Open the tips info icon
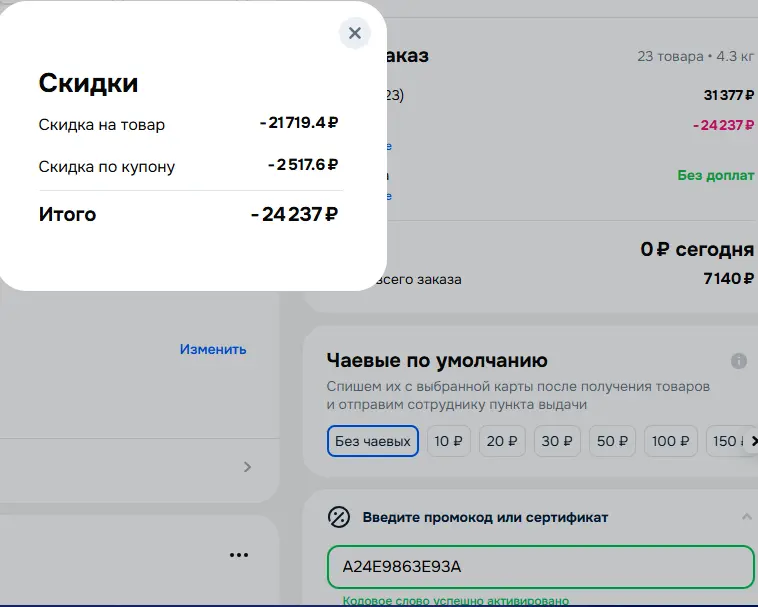The width and height of the screenshot is (758, 607). click(739, 361)
